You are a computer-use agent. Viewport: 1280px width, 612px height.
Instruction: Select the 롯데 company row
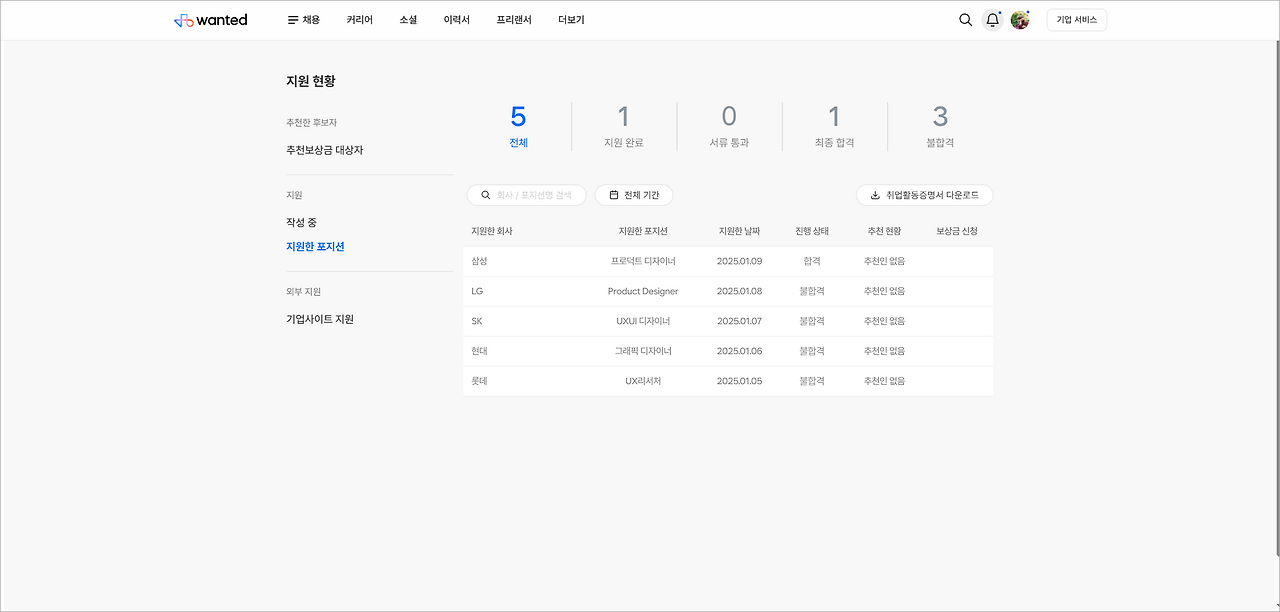pos(729,381)
